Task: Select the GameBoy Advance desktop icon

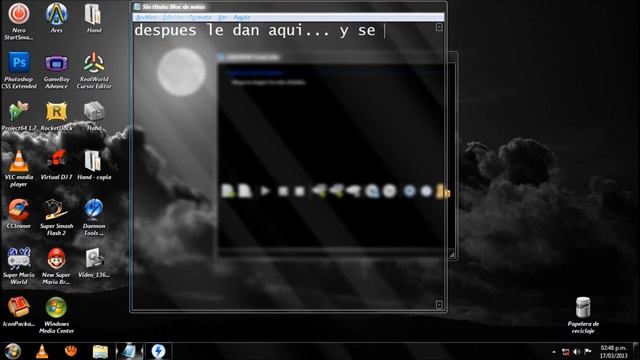Action: 56,70
